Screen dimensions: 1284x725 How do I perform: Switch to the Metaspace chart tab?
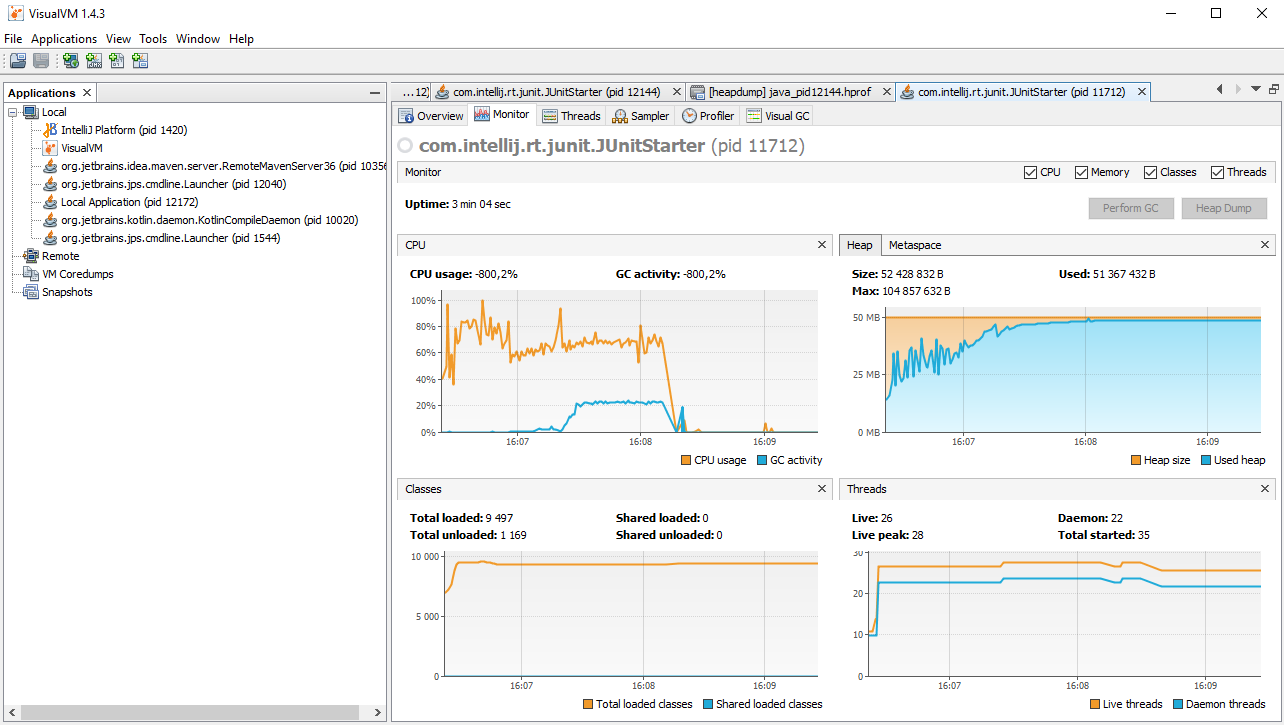pyautogui.click(x=915, y=245)
